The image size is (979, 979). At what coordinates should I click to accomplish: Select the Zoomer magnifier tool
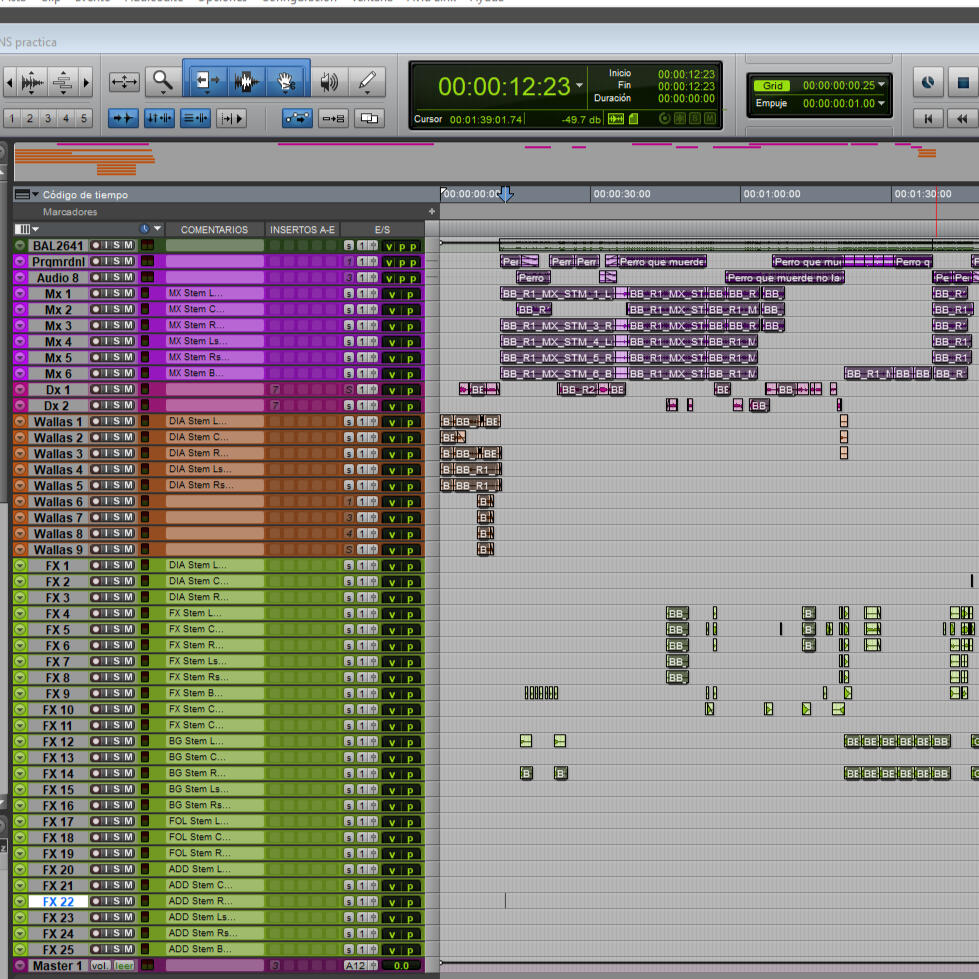pos(162,82)
